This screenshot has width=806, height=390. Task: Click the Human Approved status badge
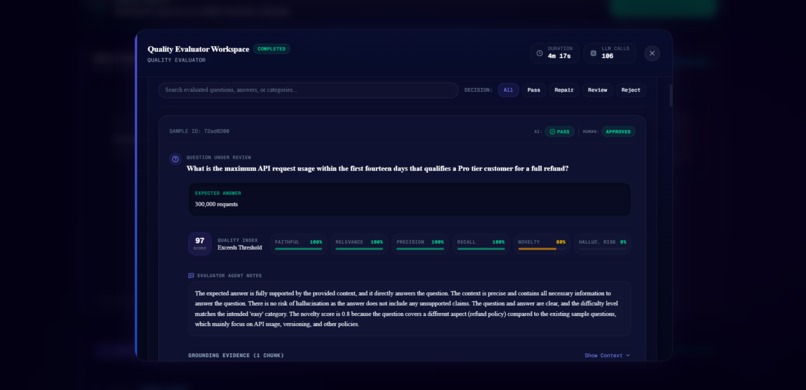[x=618, y=132]
